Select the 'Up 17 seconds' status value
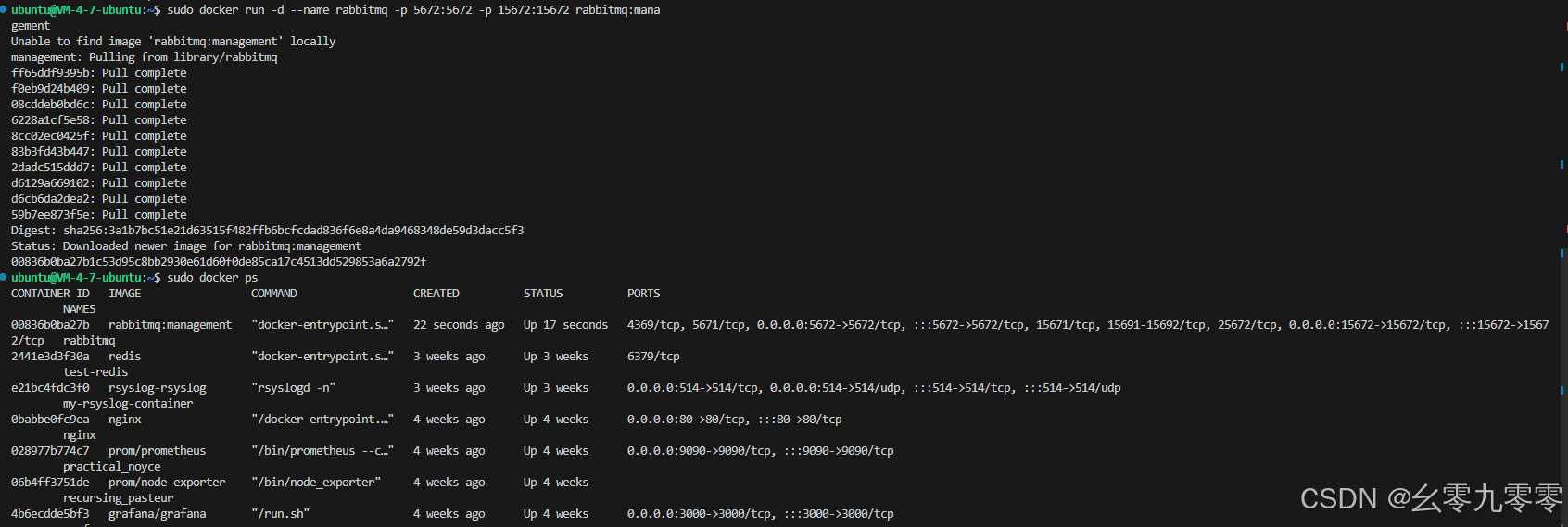 coord(566,325)
